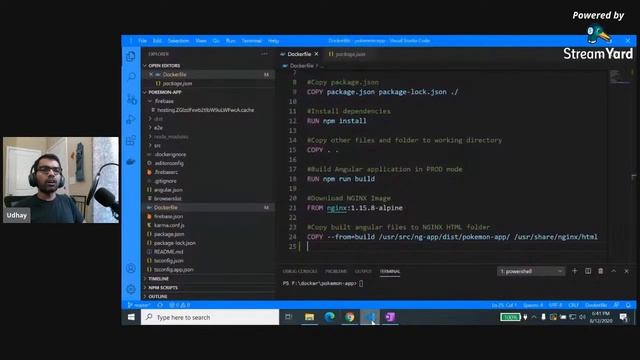Open the Help menu
This screenshot has width=640, height=360.
(x=273, y=41)
